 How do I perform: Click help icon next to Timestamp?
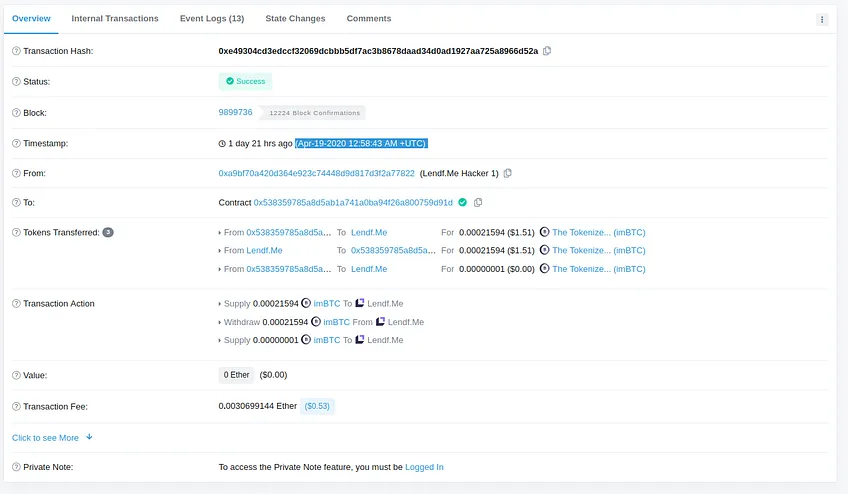click(16, 143)
